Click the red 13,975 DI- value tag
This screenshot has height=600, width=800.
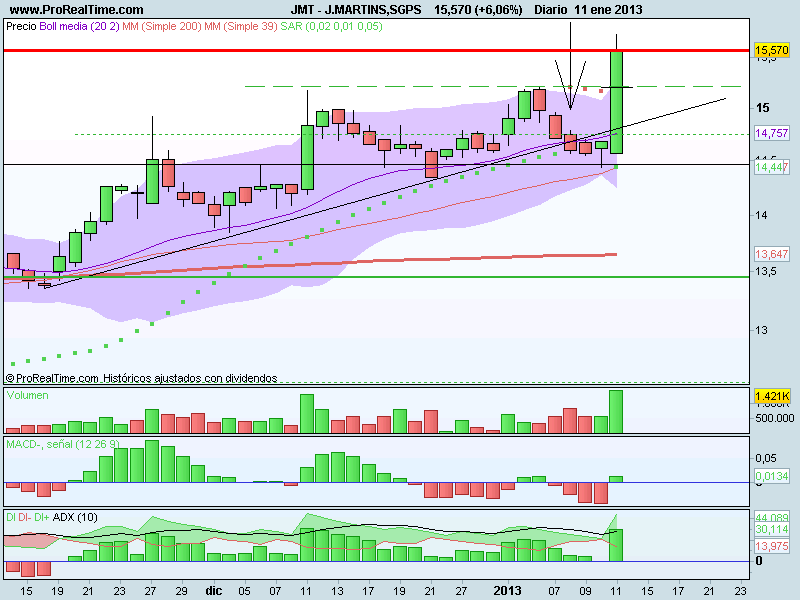click(771, 546)
